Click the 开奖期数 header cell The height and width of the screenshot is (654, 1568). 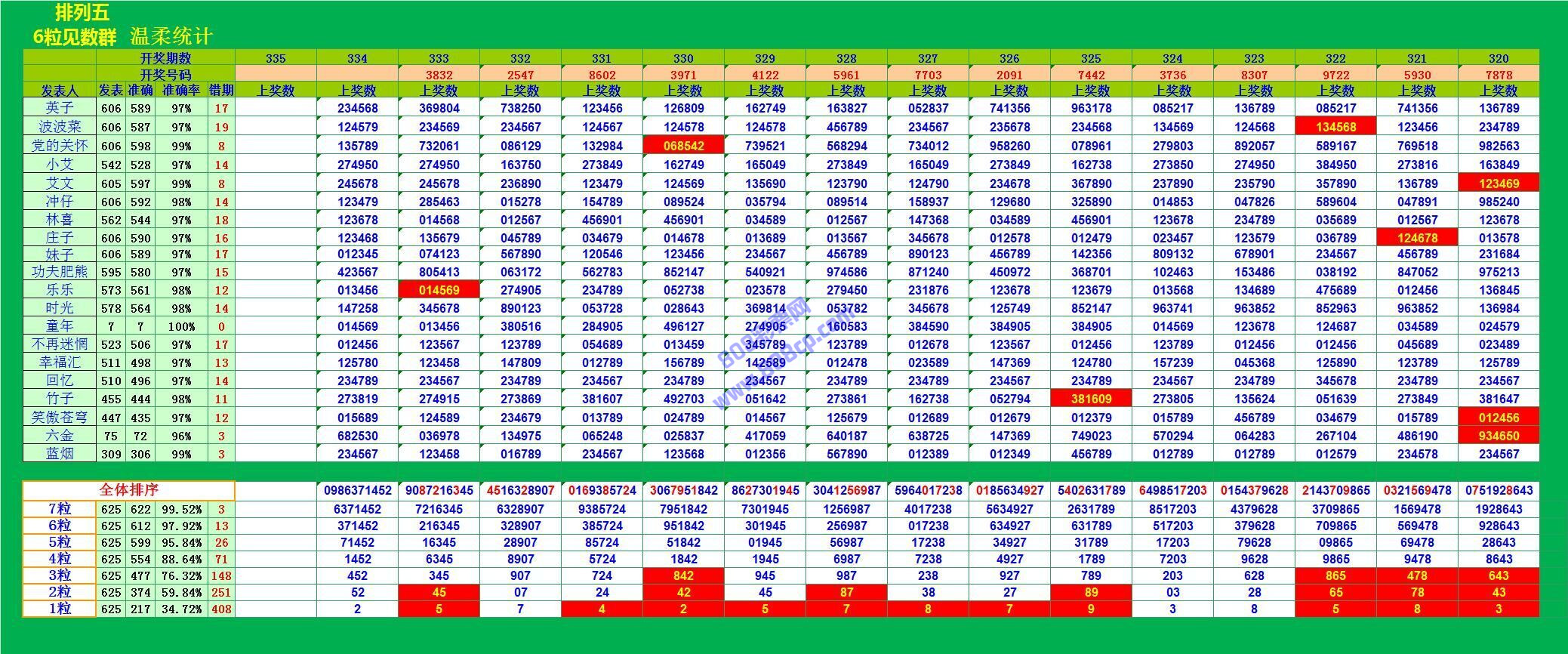[x=165, y=58]
